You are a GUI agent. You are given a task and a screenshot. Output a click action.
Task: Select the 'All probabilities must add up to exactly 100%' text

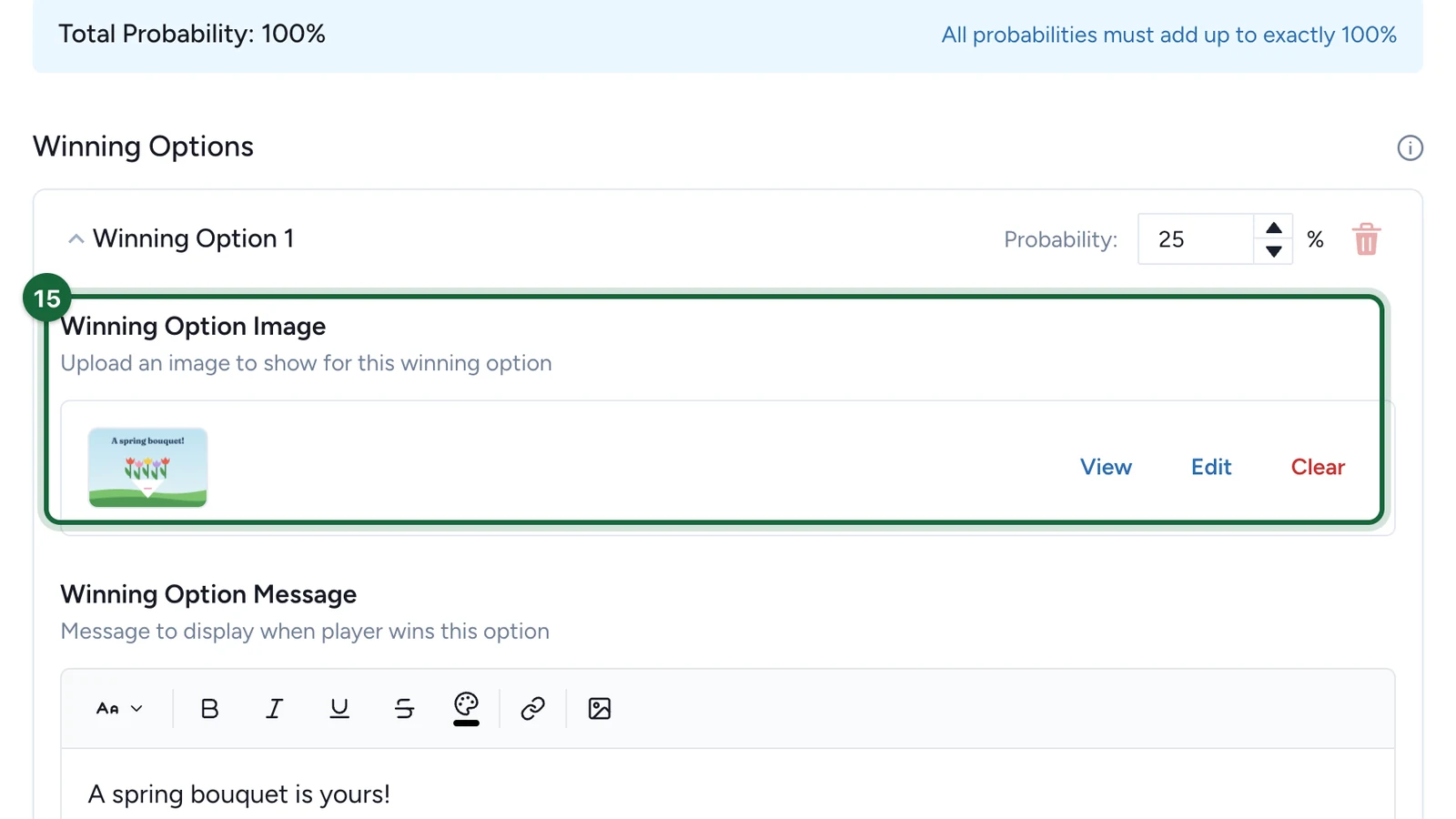(1168, 35)
